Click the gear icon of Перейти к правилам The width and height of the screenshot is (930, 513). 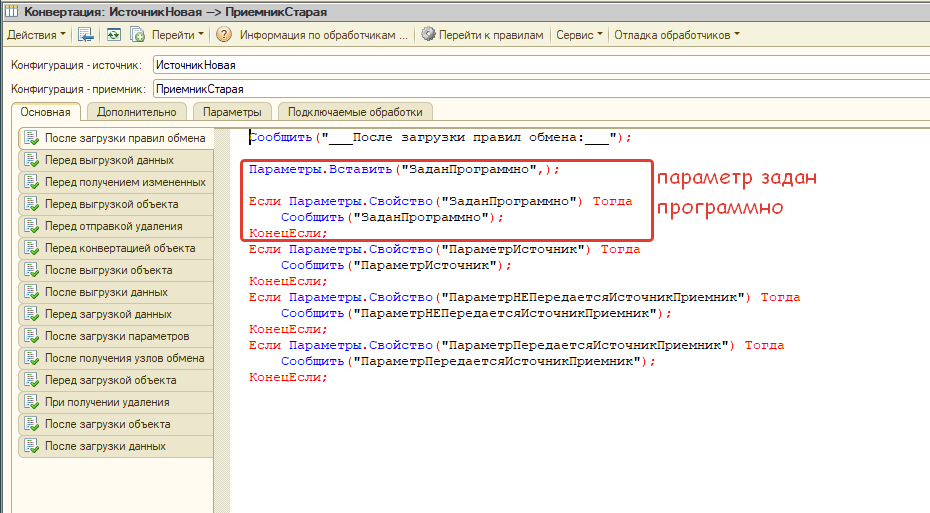(x=428, y=34)
